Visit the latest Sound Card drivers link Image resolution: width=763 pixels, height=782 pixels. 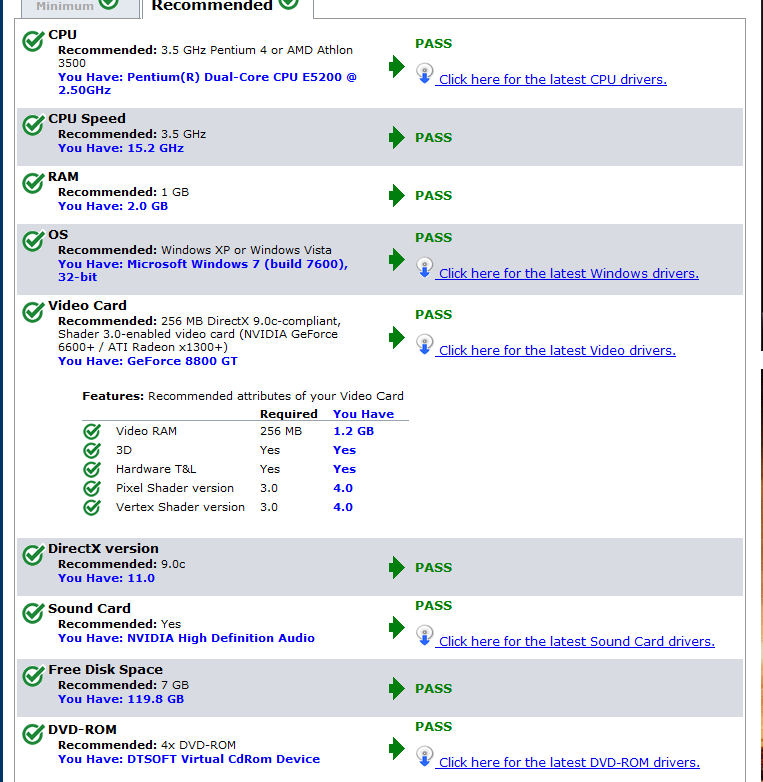coord(574,641)
